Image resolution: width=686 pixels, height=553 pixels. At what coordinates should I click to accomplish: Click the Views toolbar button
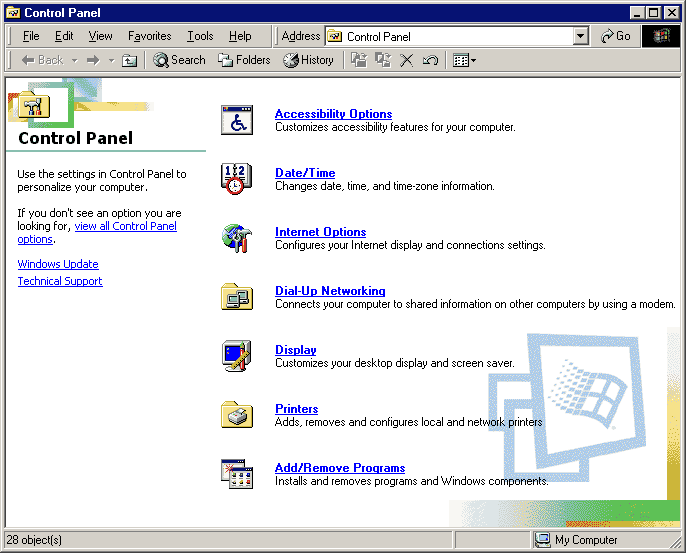point(464,60)
